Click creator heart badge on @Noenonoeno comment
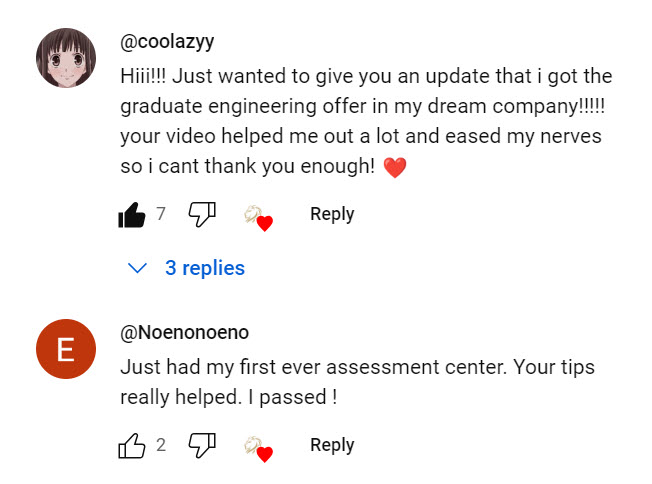Viewport: 652px width, 484px height. (258, 448)
